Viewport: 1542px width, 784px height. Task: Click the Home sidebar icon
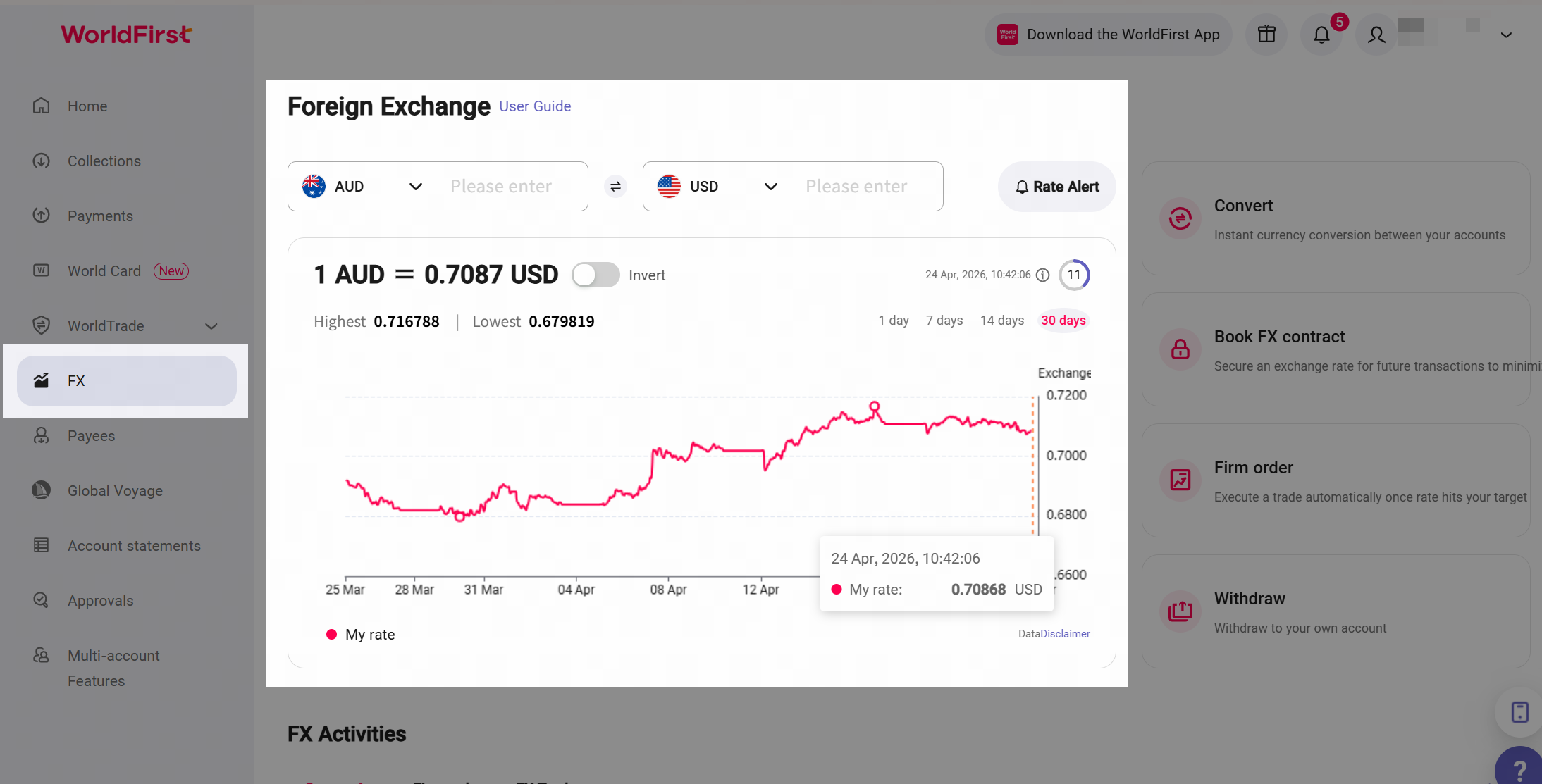point(42,106)
